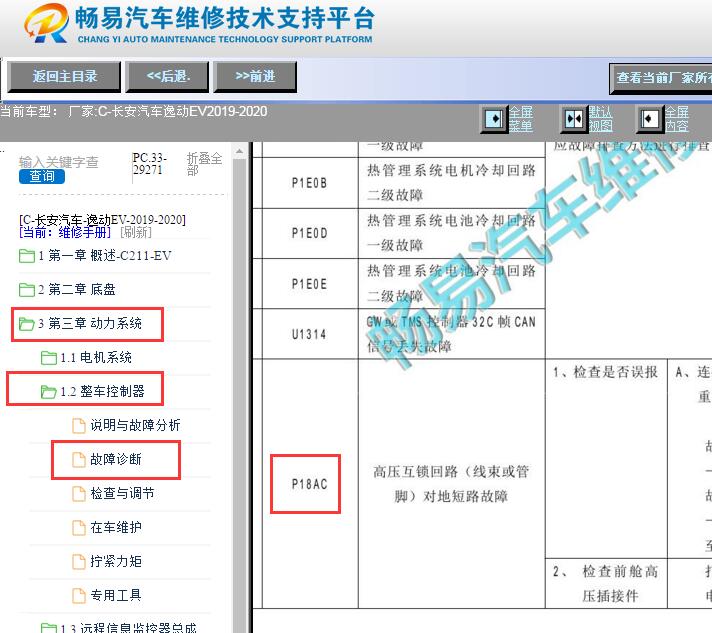712x633 pixels.
Task: Click sidebar scrollbar up arrow
Action: (239, 151)
